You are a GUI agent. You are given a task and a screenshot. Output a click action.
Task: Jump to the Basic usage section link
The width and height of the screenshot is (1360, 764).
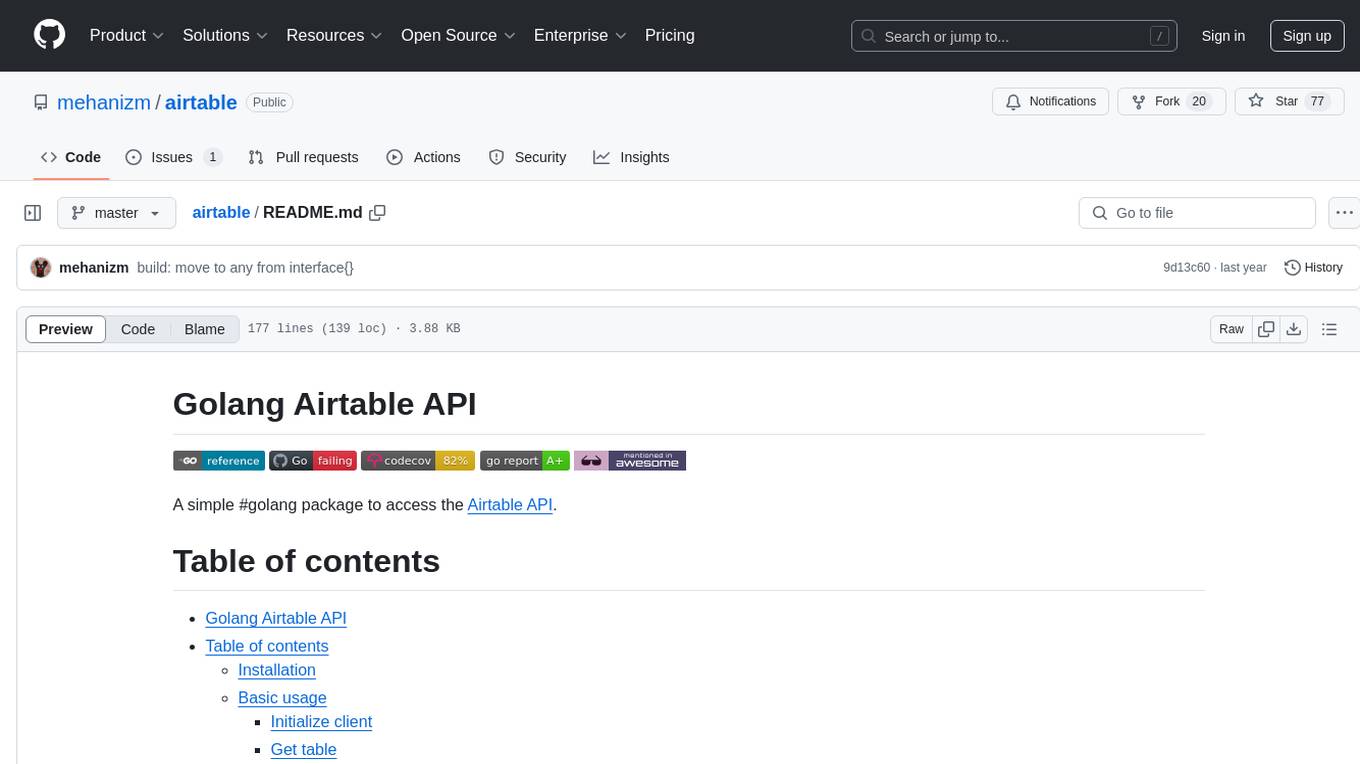click(282, 698)
